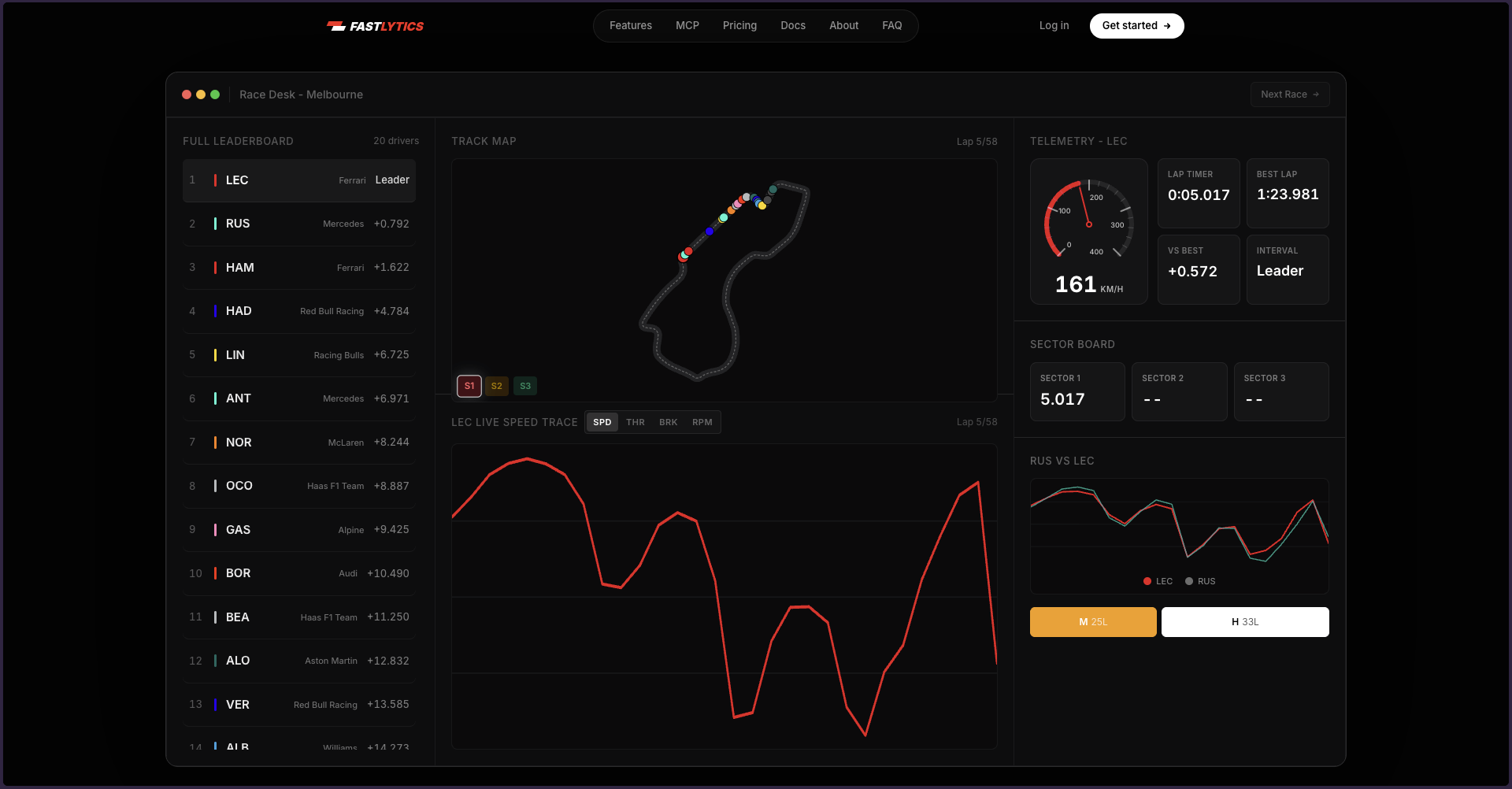The width and height of the screenshot is (1512, 789).
Task: Open the Features nav item
Action: (x=631, y=25)
